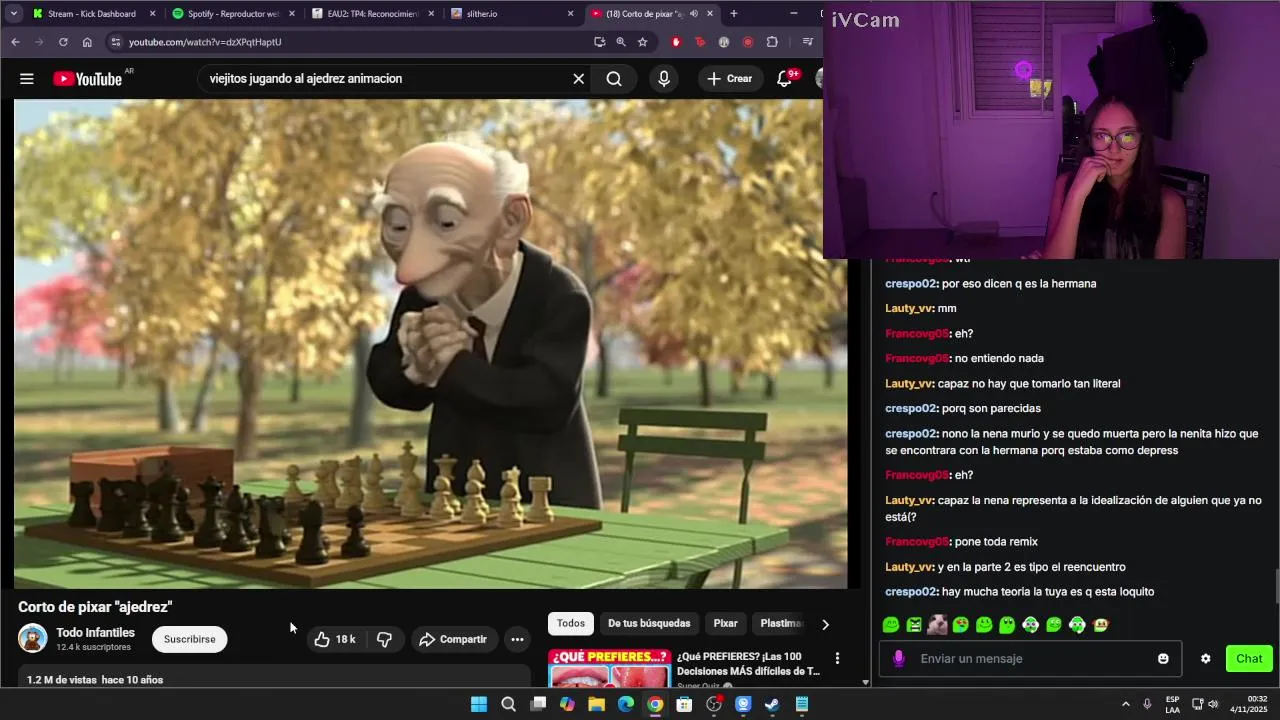Screen dimensions: 1280x720
Task: Install app icon in address bar
Action: (599, 42)
